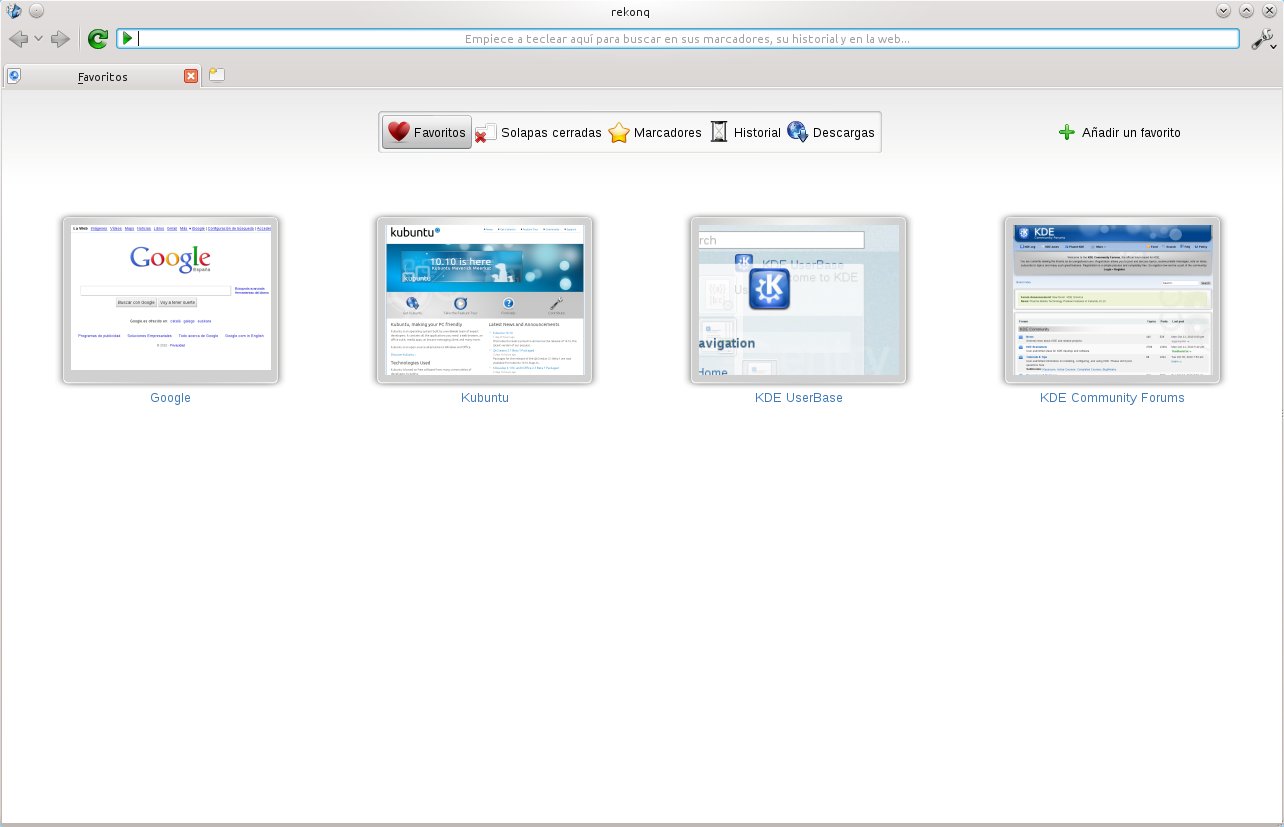Click the KDE Community Forums link label
Screen dimensions: 1284x827
1112,398
